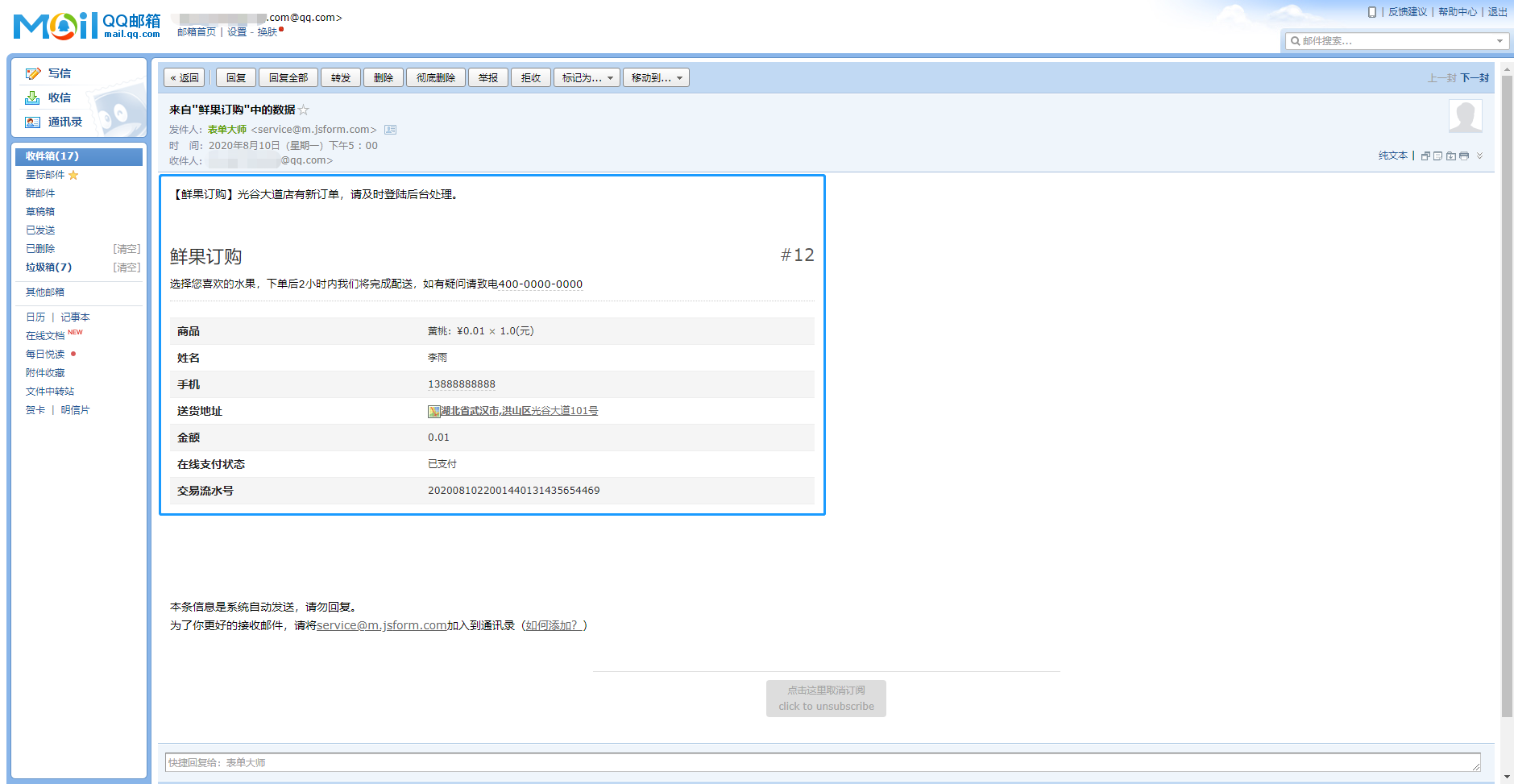Expand more header actions chevron

point(1479,156)
